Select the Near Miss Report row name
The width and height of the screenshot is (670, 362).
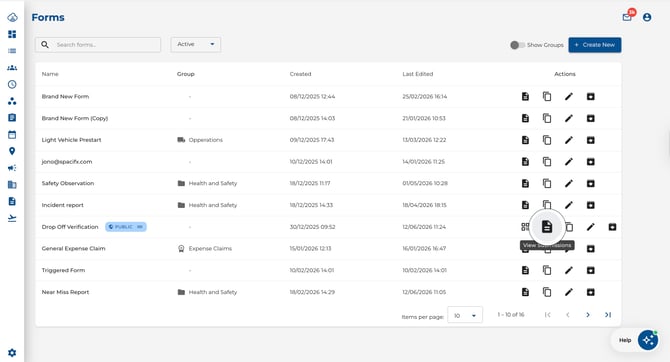[x=65, y=292]
